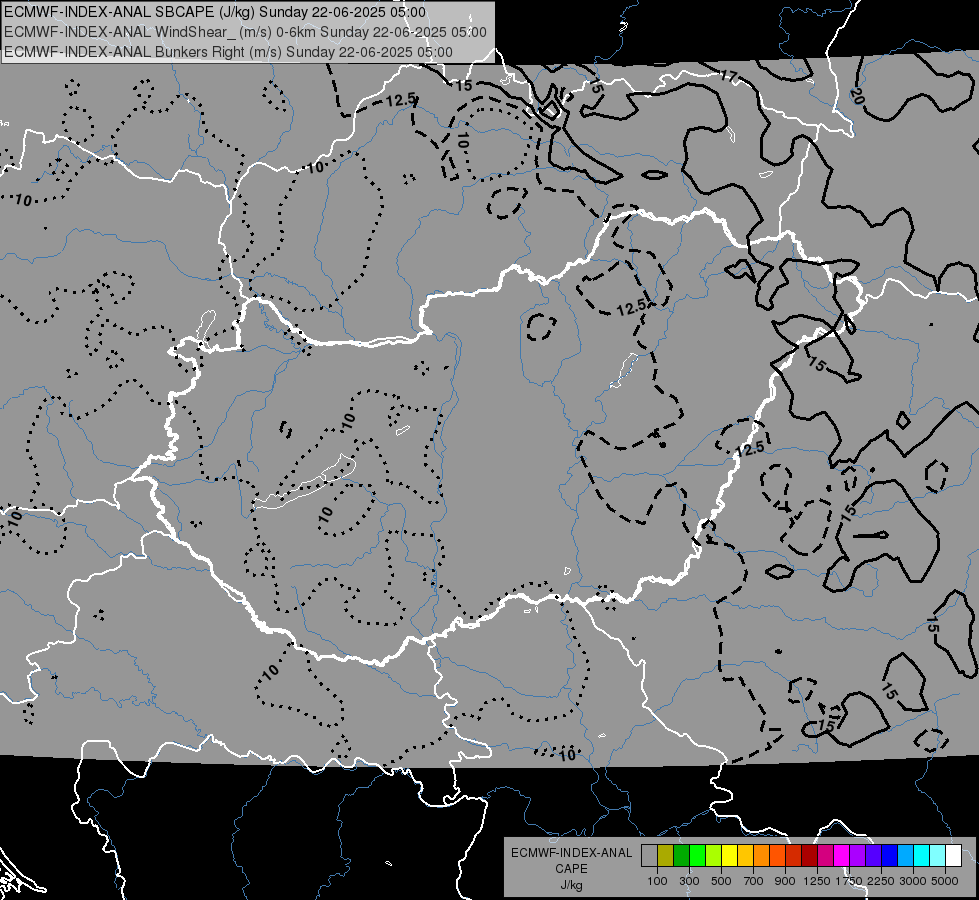Select the purple swatch after 1750
Image resolution: width=979 pixels, height=900 pixels.
pyautogui.click(x=857, y=856)
